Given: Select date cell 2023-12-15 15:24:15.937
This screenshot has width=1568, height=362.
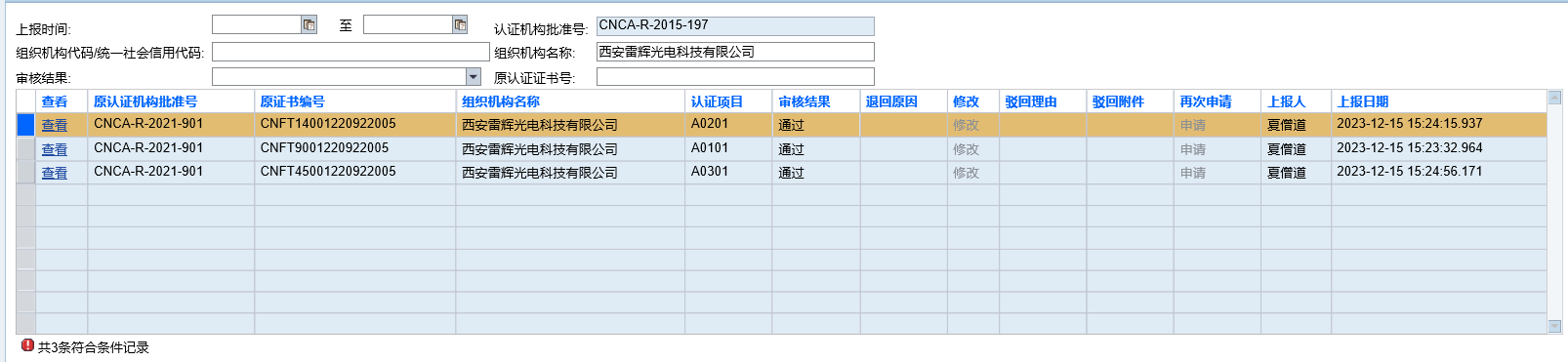Looking at the screenshot, I should [x=1439, y=125].
